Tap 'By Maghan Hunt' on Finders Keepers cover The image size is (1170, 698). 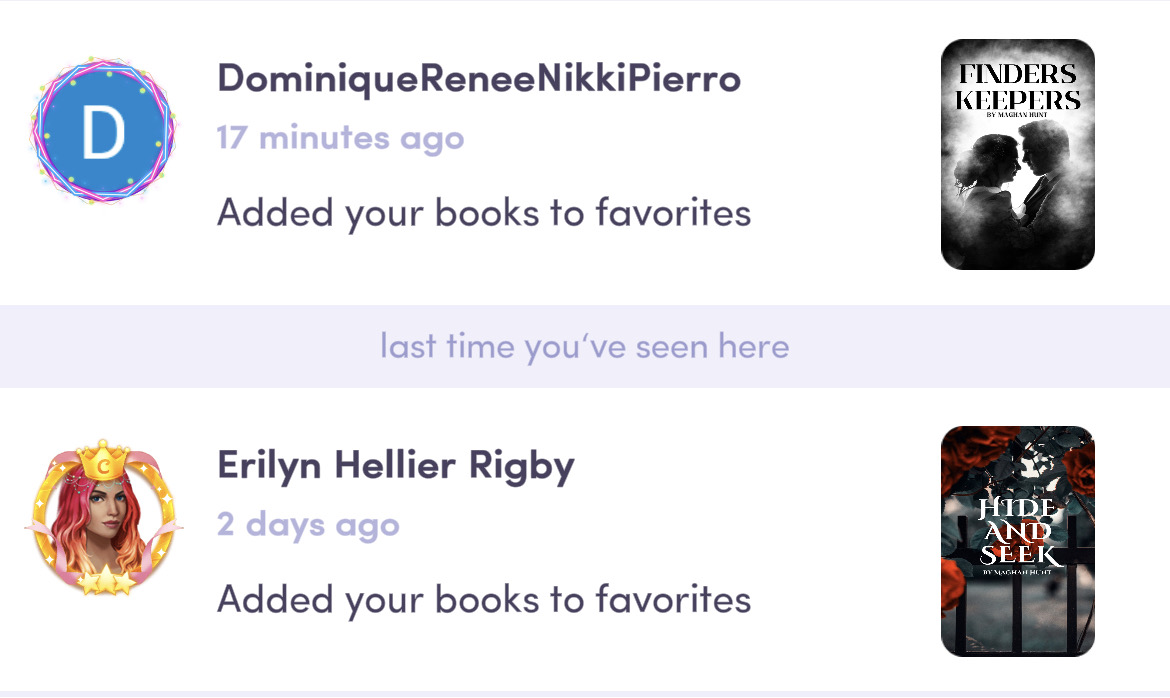click(x=1017, y=115)
